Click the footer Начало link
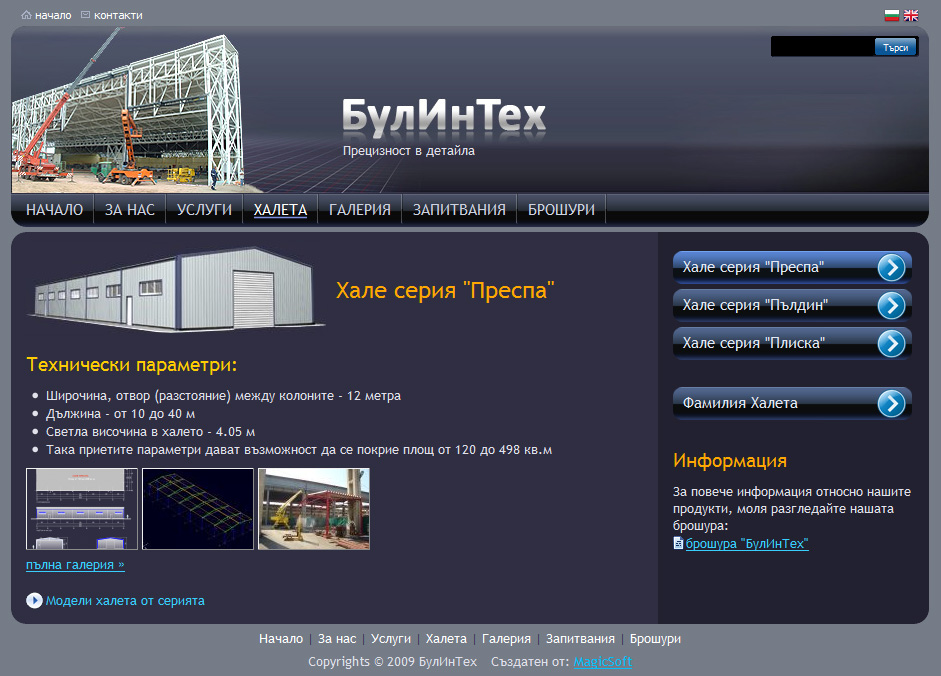Screen dimensions: 941x676 click(x=281, y=639)
